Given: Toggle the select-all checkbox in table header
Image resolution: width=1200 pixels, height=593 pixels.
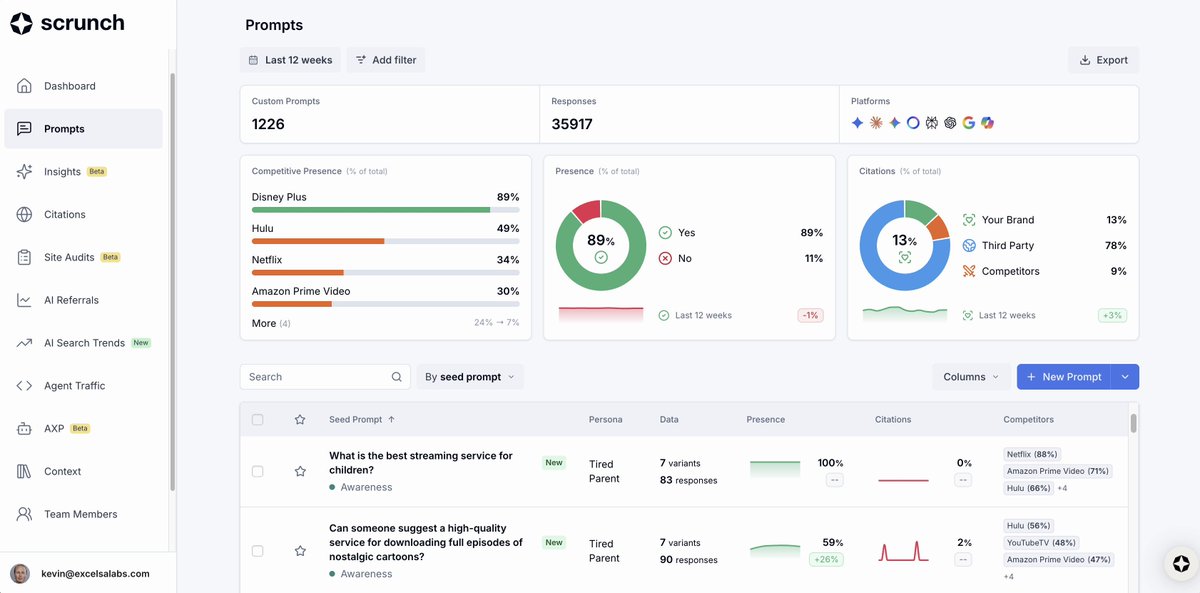Looking at the screenshot, I should click(x=258, y=420).
